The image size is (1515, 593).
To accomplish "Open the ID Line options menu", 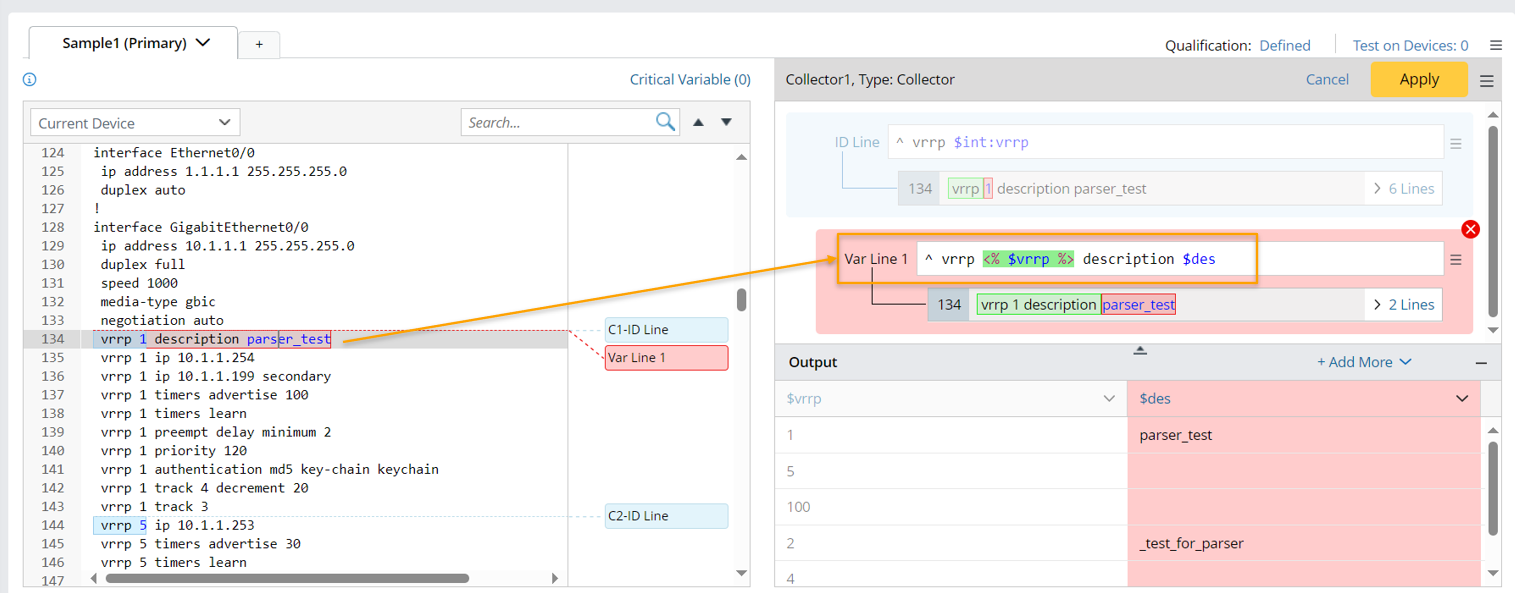I will point(1456,143).
